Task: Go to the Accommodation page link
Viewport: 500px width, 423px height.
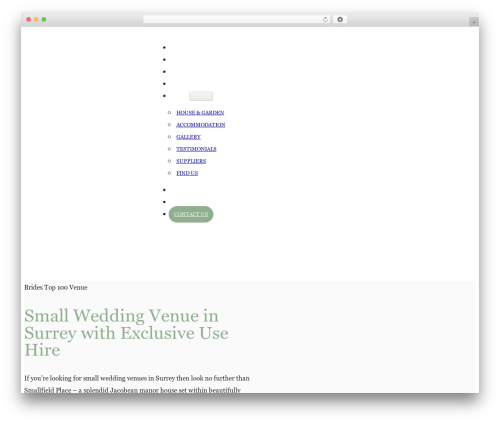Action: (x=201, y=125)
